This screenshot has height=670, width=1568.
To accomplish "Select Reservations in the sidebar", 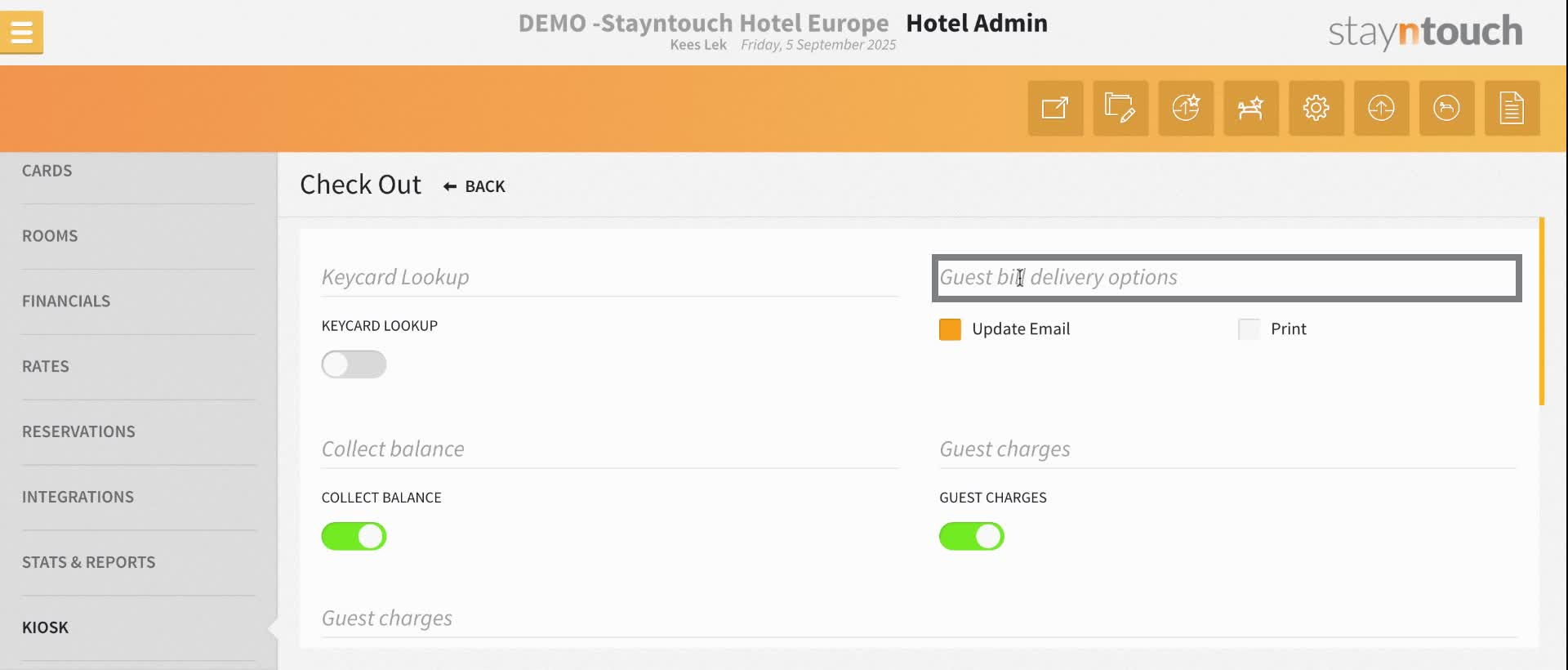I will pos(78,431).
